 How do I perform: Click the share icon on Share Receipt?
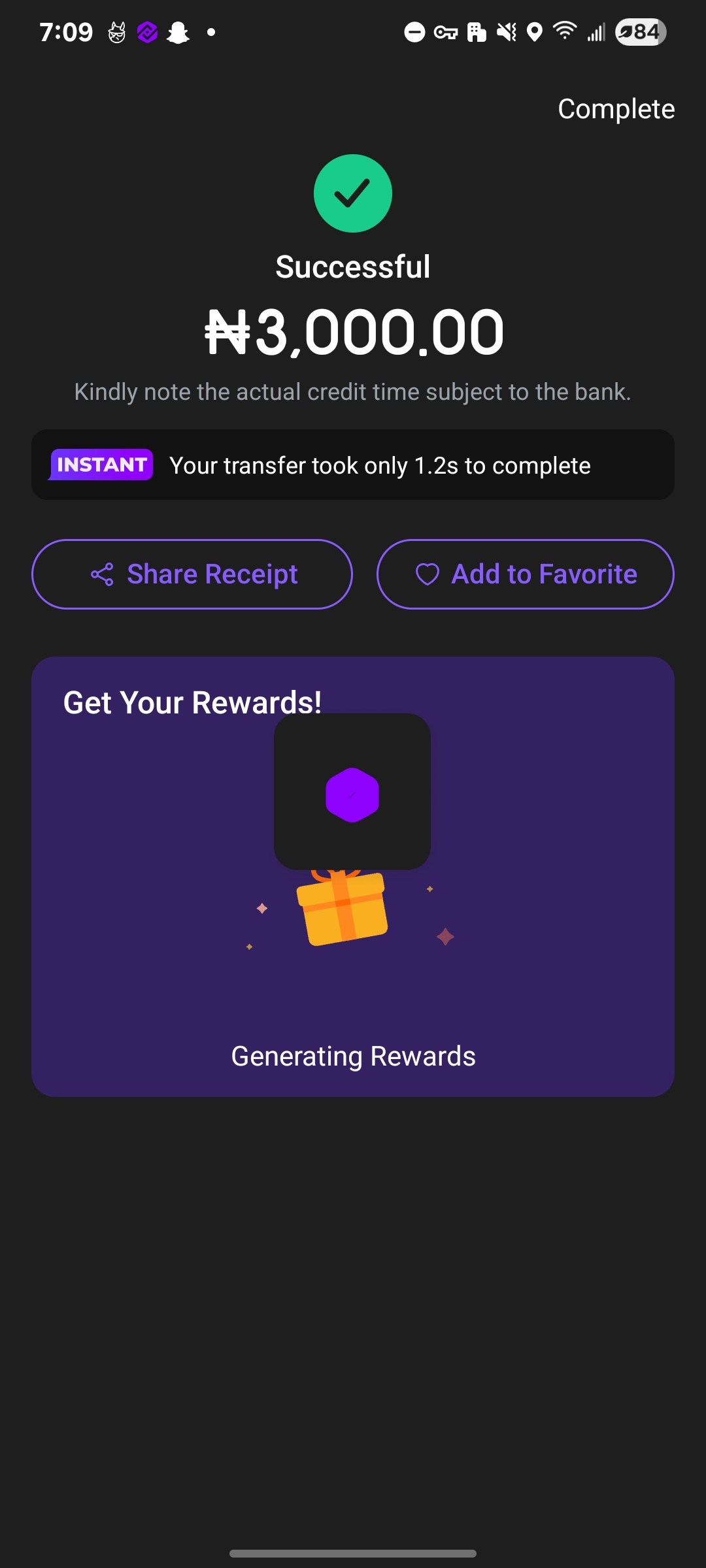(x=102, y=574)
